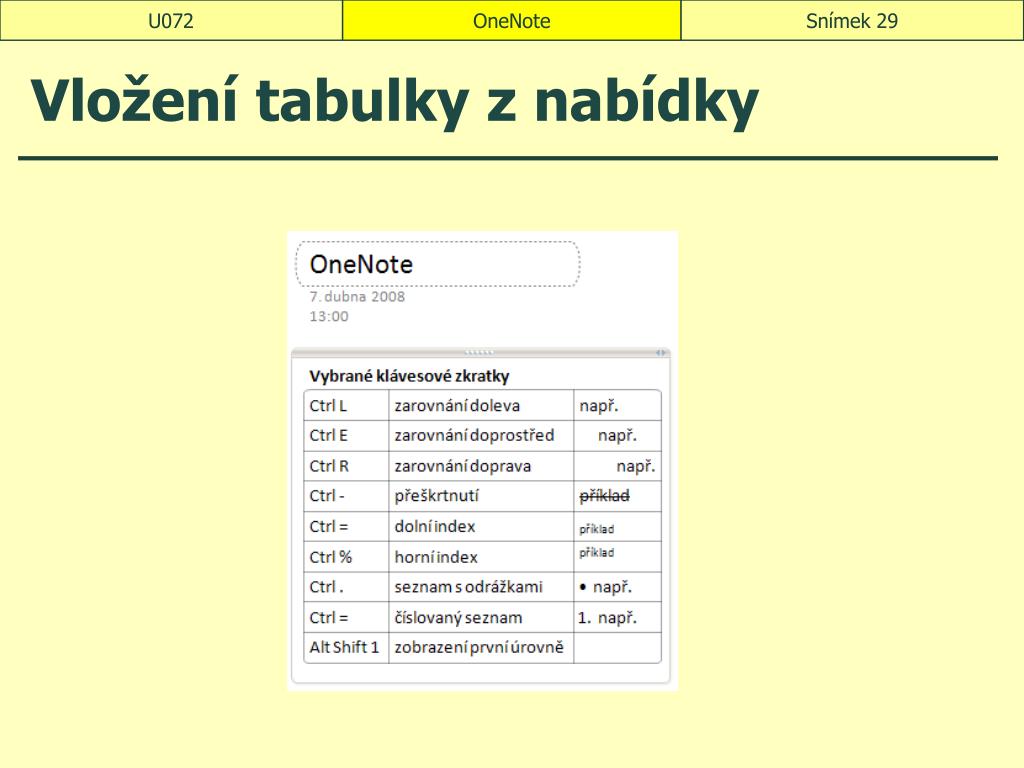Click the číslovaný seznam cell
1024x768 pixels.
pos(481,617)
